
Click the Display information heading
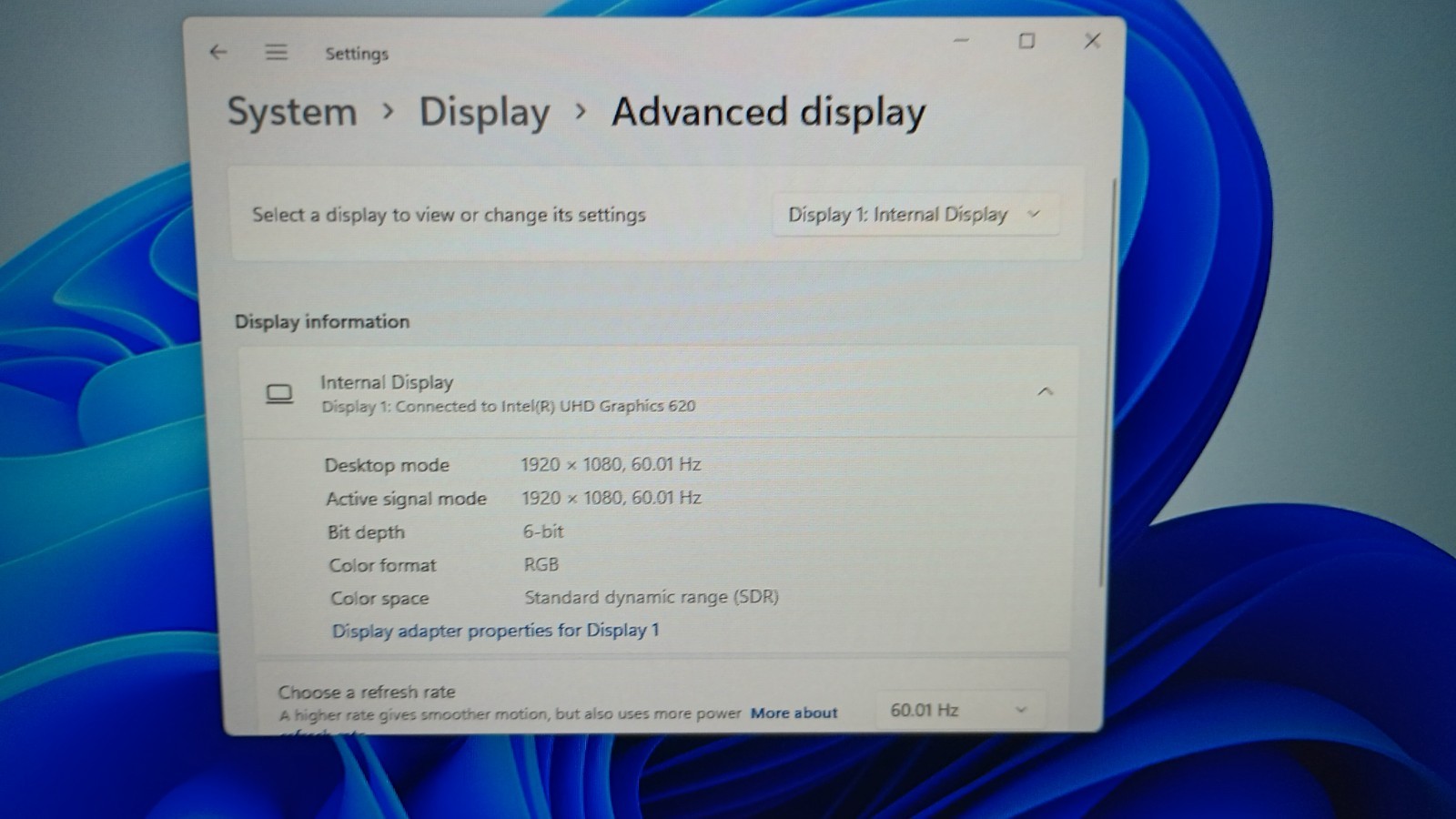coord(322,321)
